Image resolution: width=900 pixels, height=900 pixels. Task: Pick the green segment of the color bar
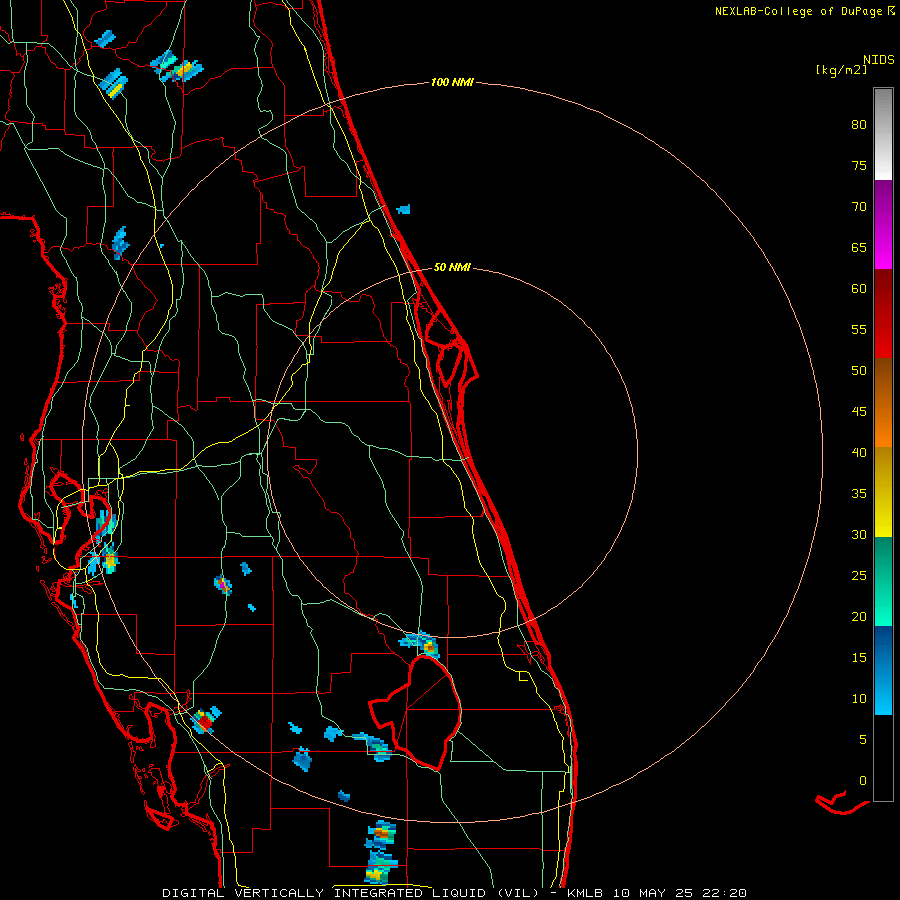(883, 581)
